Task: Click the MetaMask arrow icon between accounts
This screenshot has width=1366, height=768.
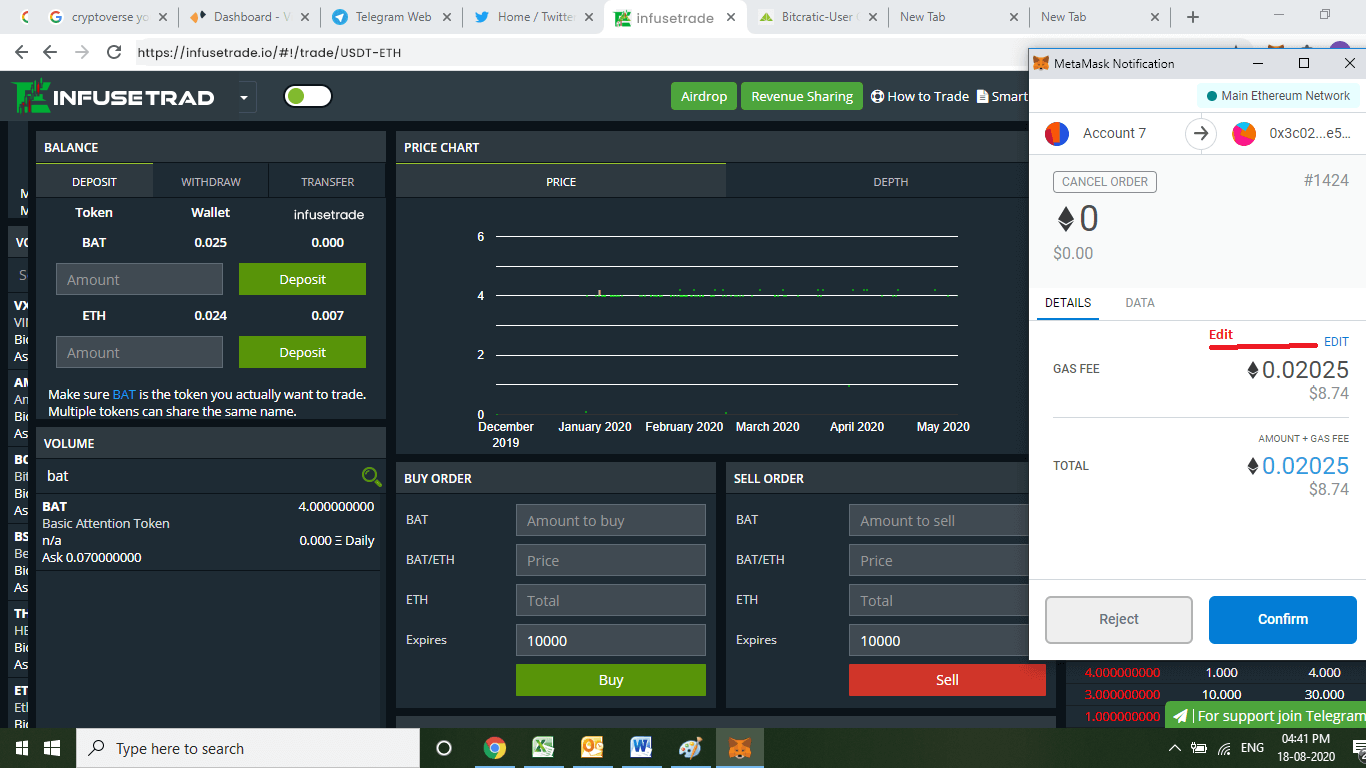Action: 1201,133
